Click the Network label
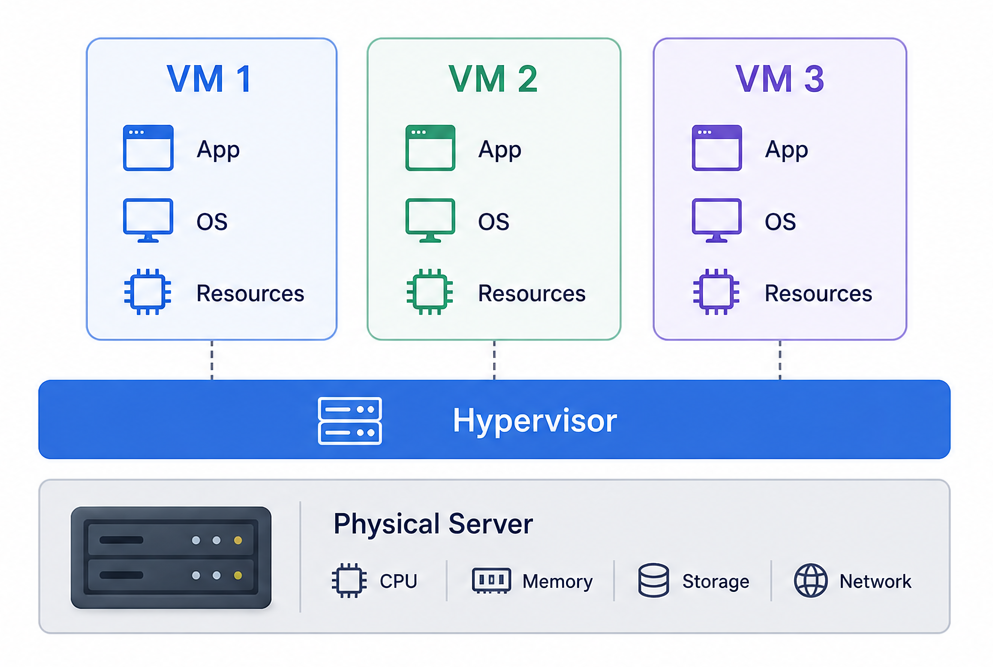 pos(875,581)
